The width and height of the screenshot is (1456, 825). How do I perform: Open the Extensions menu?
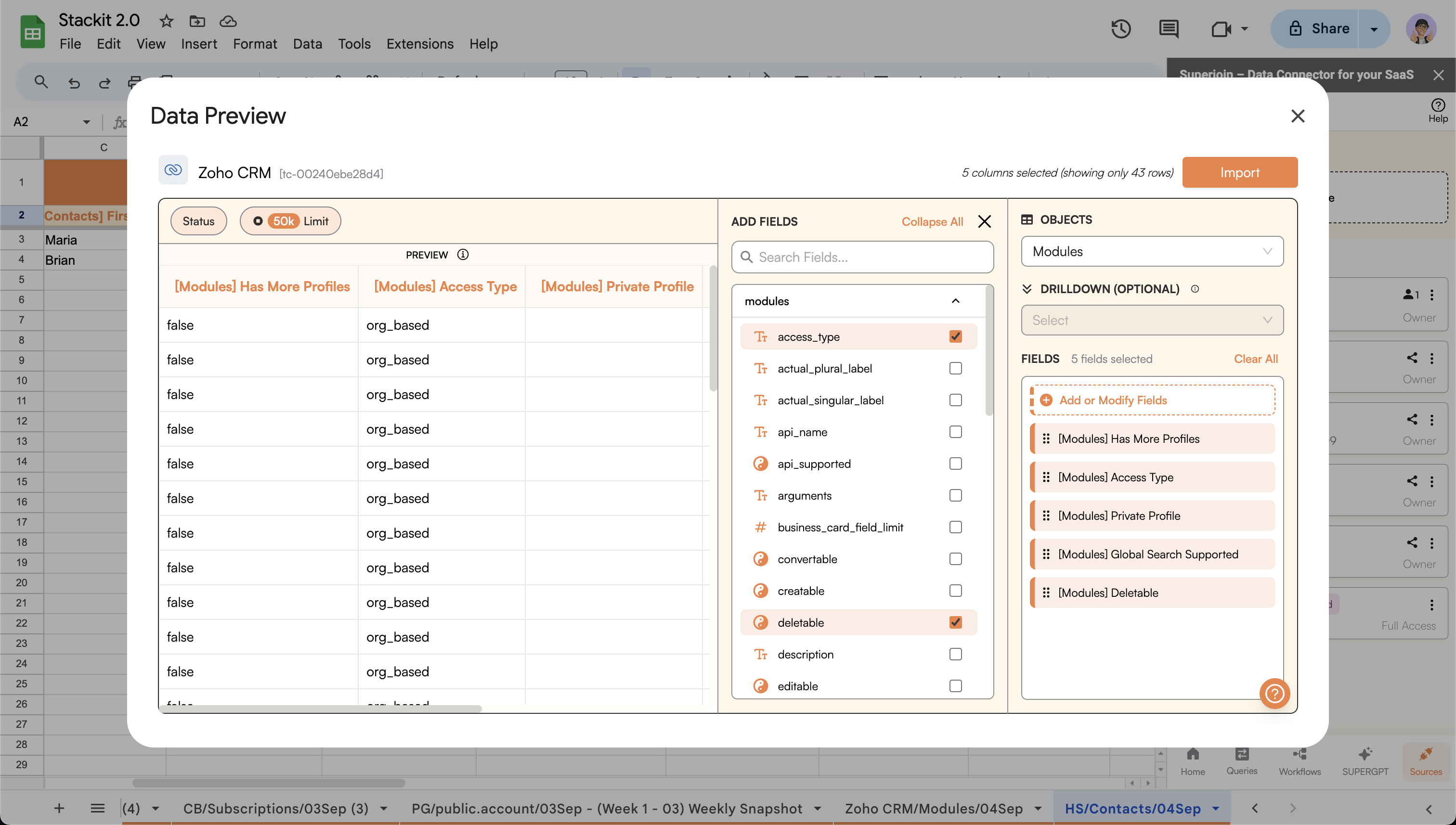(419, 44)
